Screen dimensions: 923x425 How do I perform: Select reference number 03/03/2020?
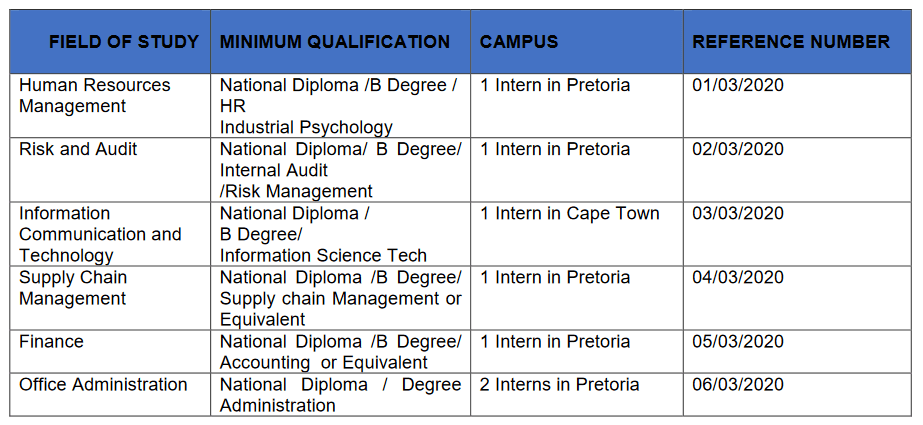tap(738, 213)
